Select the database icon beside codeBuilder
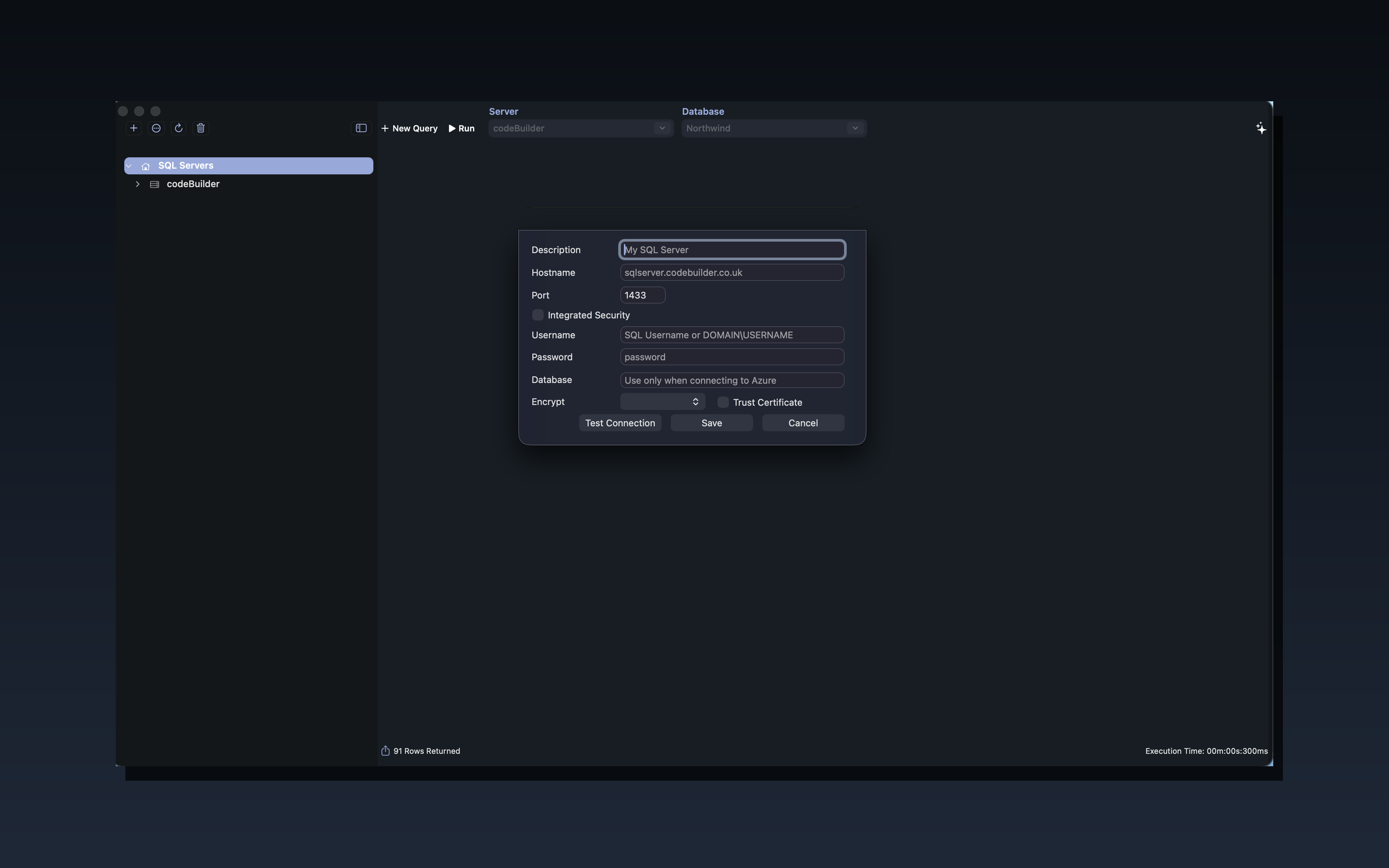1389x868 pixels. (x=154, y=184)
